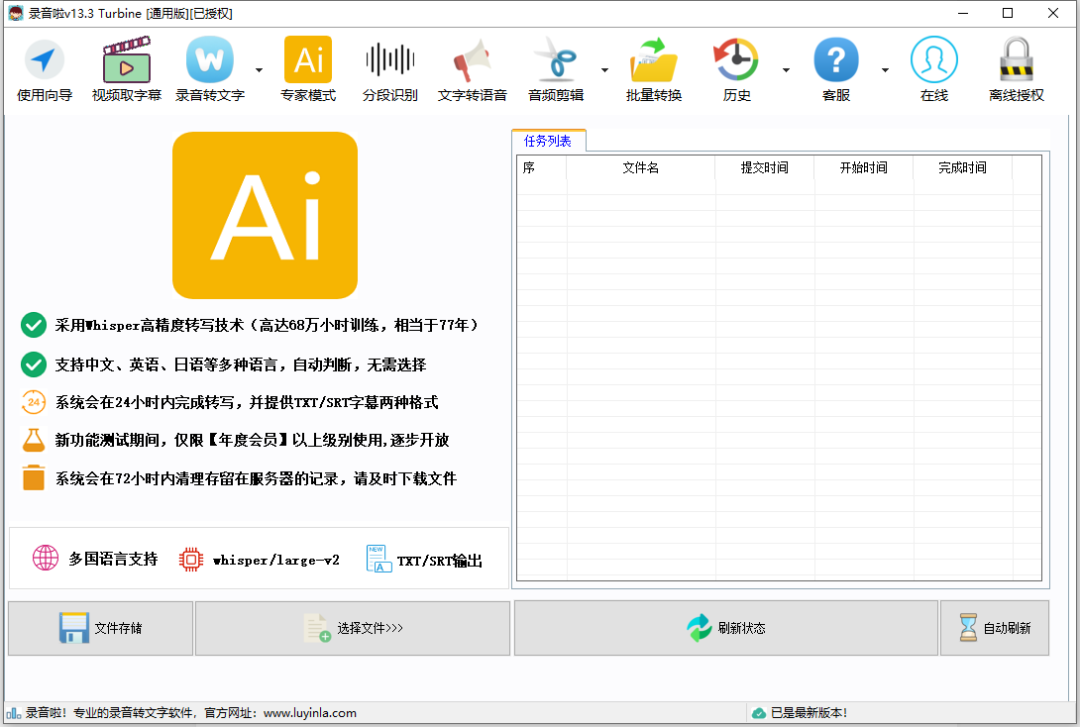Click the 多国语言支持 globe icon
1080x727 pixels.
(x=45, y=557)
